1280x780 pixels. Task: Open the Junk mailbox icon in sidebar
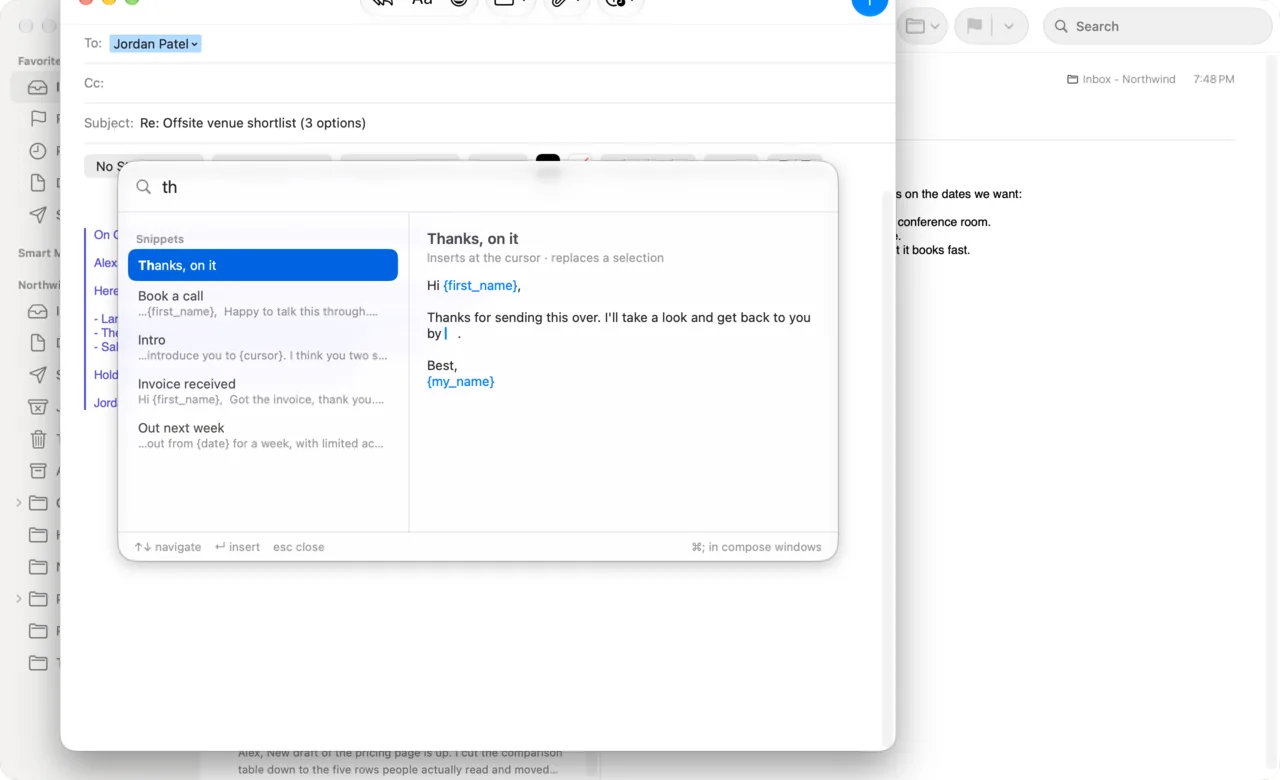point(38,407)
